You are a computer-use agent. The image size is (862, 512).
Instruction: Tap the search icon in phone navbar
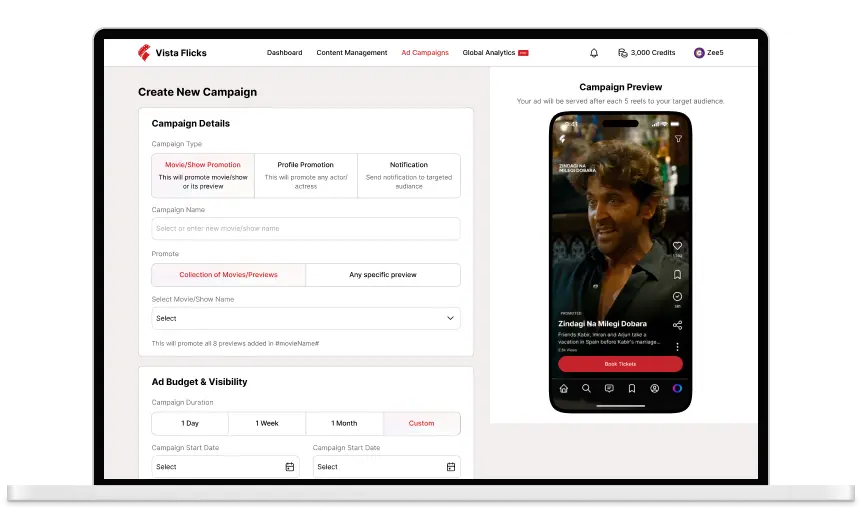pyautogui.click(x=586, y=389)
